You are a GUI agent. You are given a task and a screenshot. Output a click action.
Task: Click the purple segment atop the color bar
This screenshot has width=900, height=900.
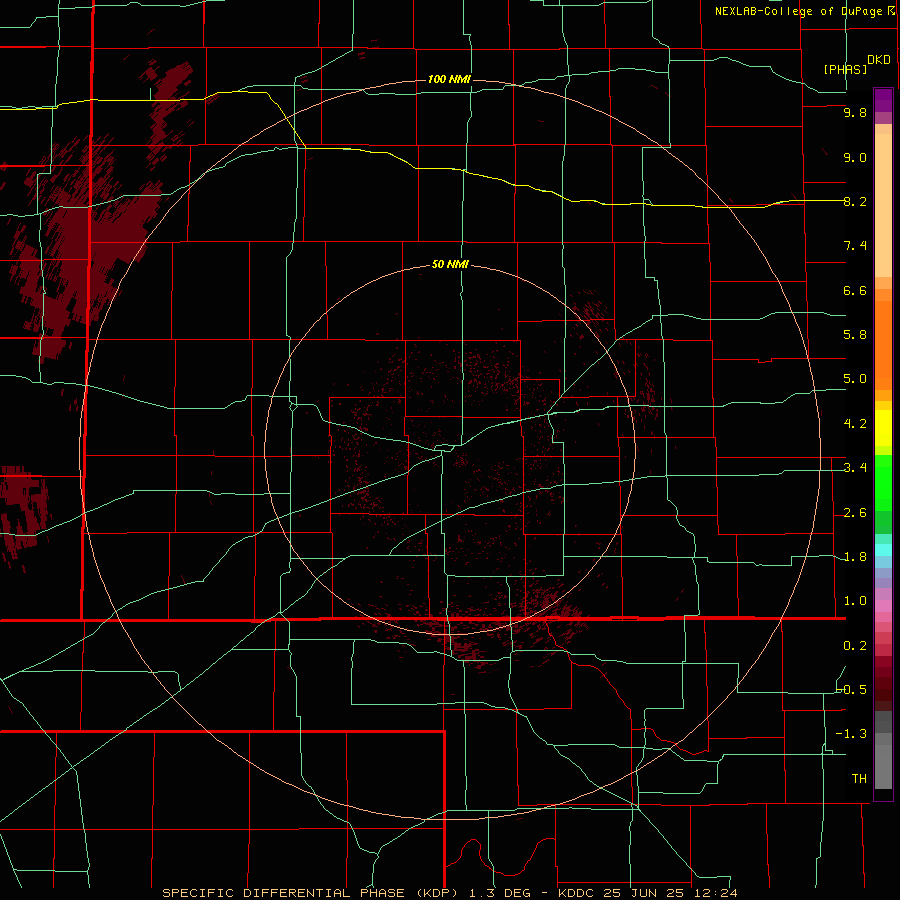tap(883, 100)
